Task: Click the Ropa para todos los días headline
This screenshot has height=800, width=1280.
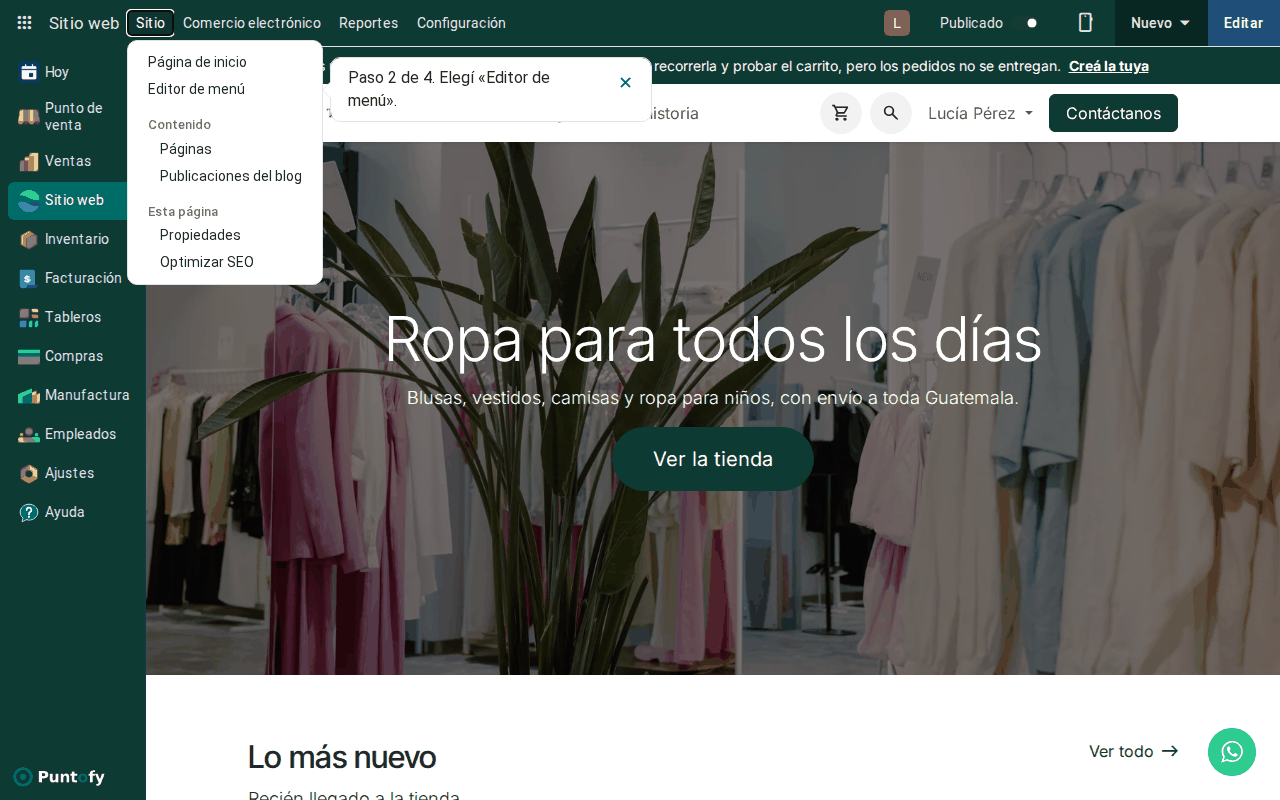Action: coord(713,339)
